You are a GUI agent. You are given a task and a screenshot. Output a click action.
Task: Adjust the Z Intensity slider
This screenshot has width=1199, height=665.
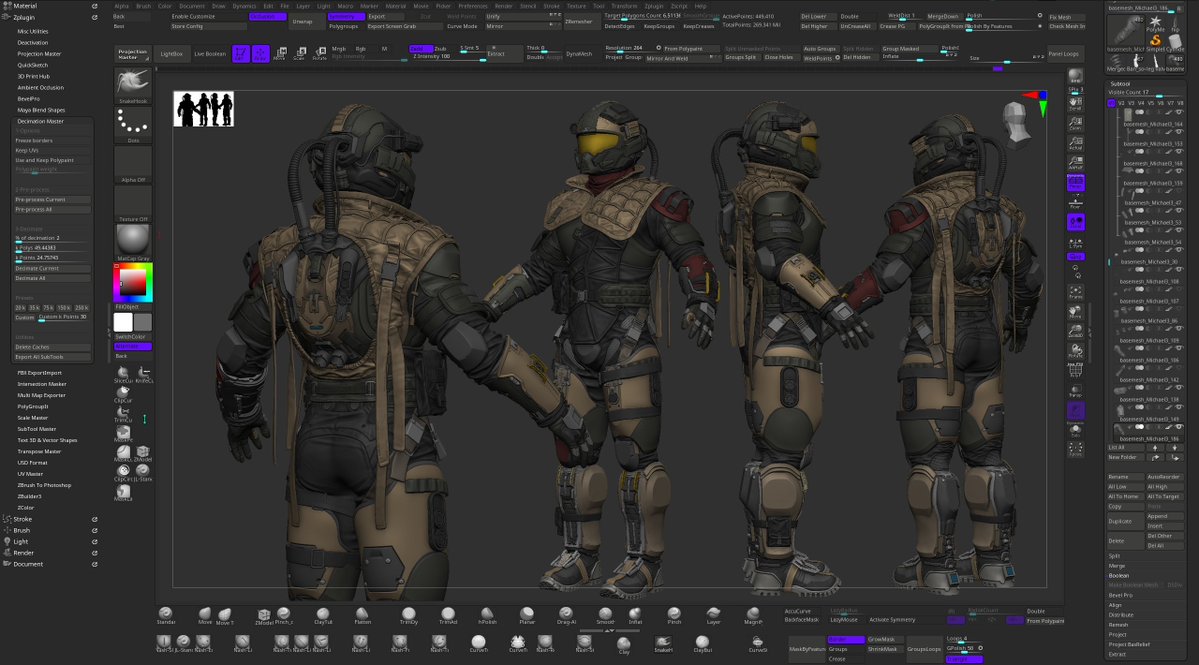tap(449, 57)
